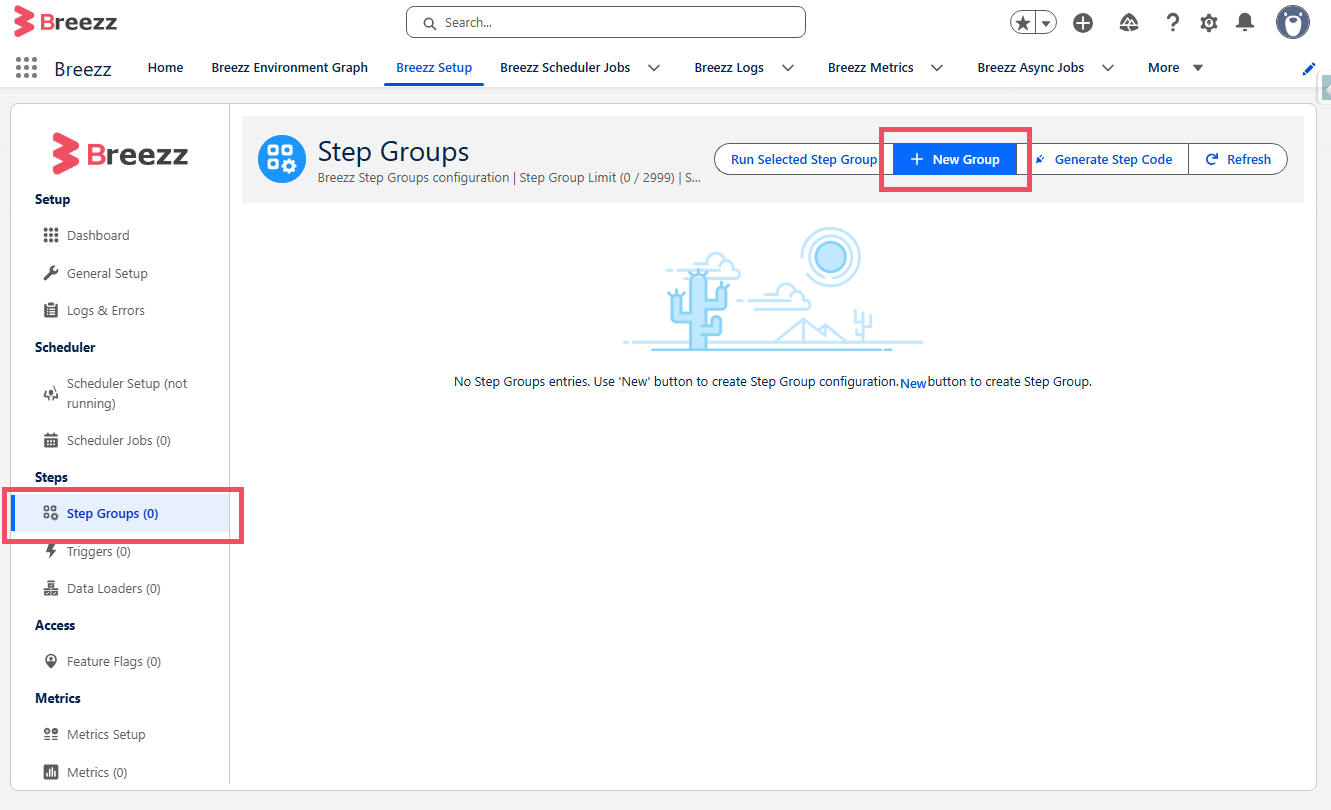The height and width of the screenshot is (810, 1331).
Task: Click the Metrics Setup icon
Action: [51, 734]
